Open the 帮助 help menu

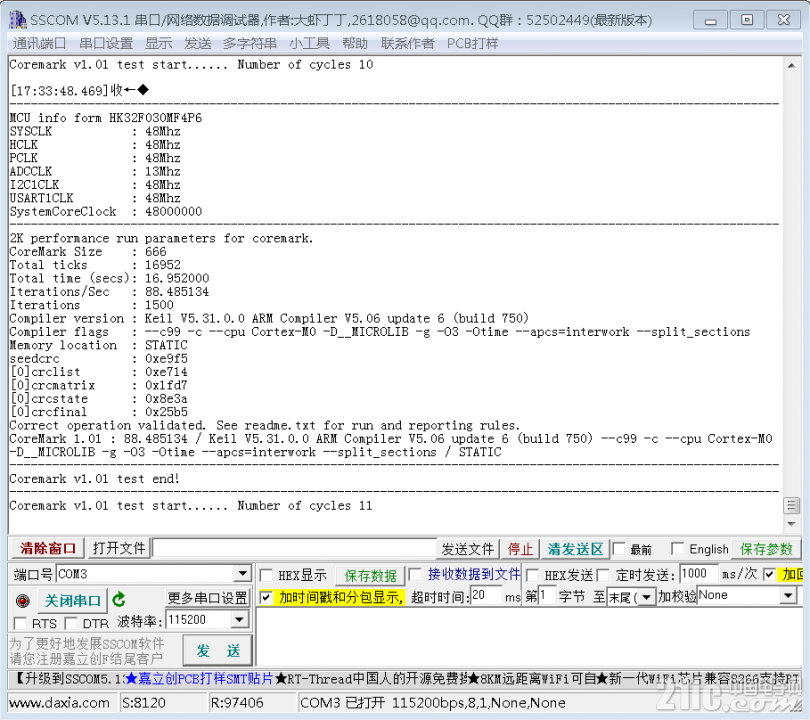(x=356, y=42)
